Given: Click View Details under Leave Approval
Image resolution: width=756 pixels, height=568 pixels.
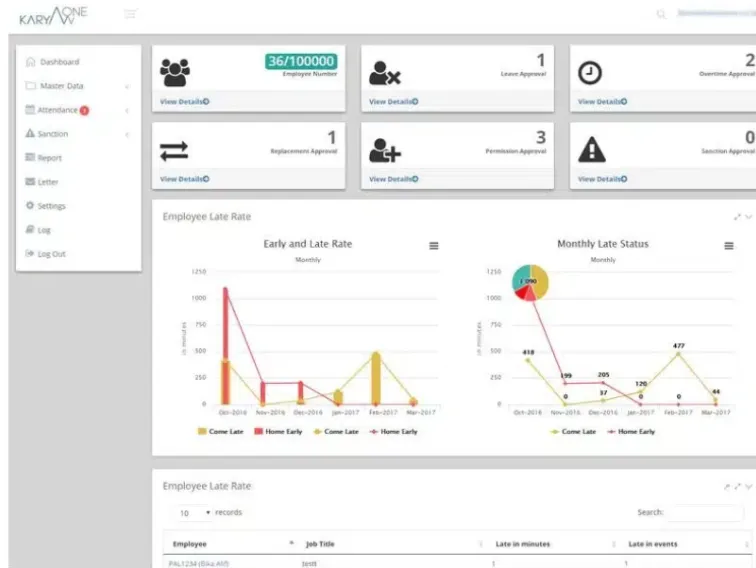Looking at the screenshot, I should pyautogui.click(x=393, y=101).
